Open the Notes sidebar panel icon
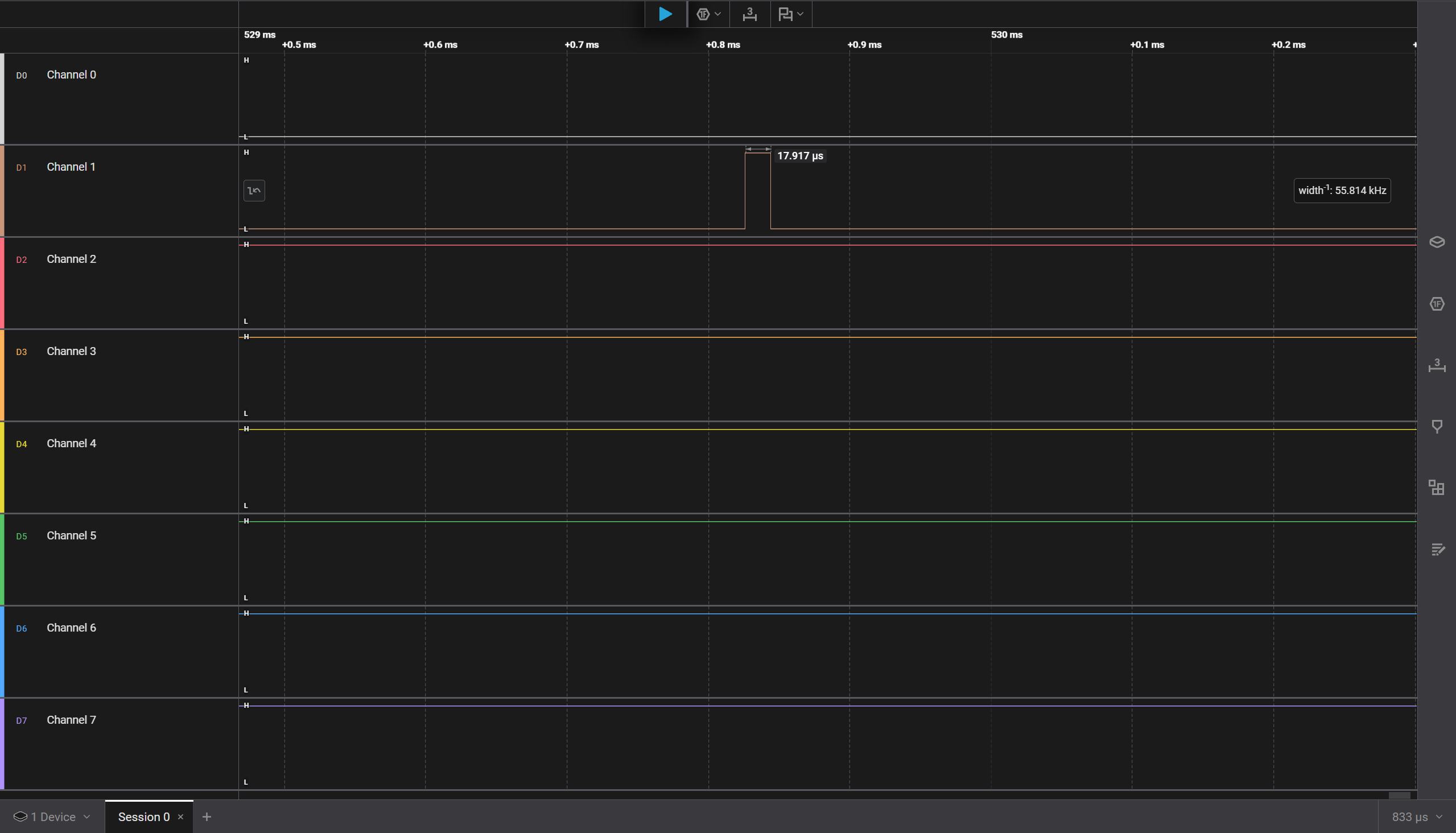The width and height of the screenshot is (1456, 833). (x=1437, y=549)
